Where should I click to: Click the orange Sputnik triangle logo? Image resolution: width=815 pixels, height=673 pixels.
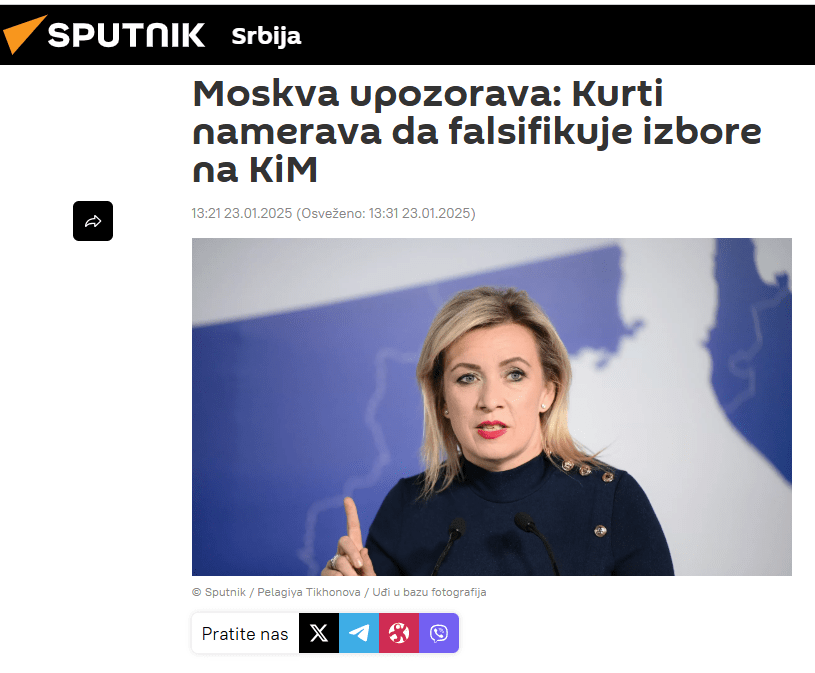pos(23,34)
